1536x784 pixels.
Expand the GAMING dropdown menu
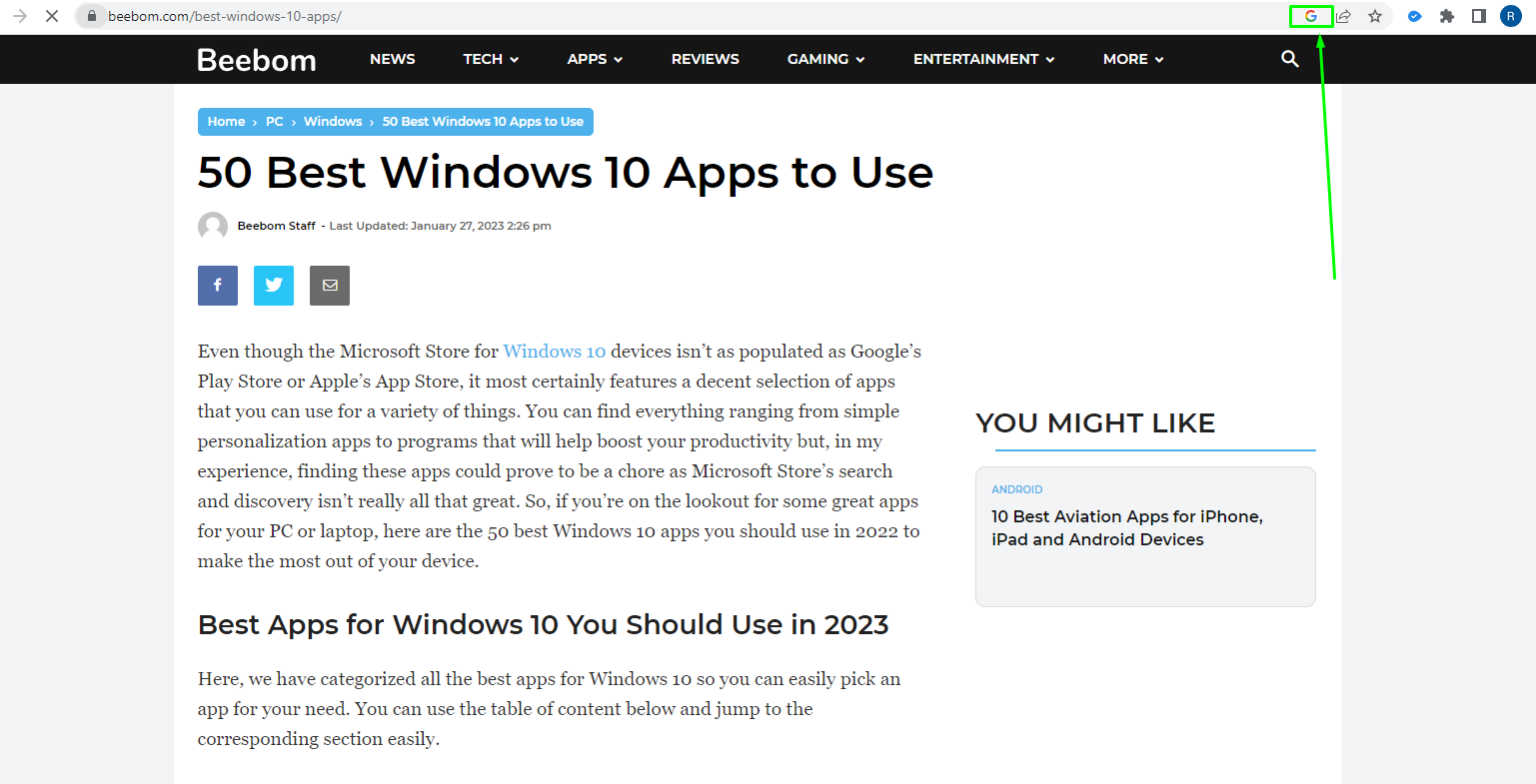point(826,59)
